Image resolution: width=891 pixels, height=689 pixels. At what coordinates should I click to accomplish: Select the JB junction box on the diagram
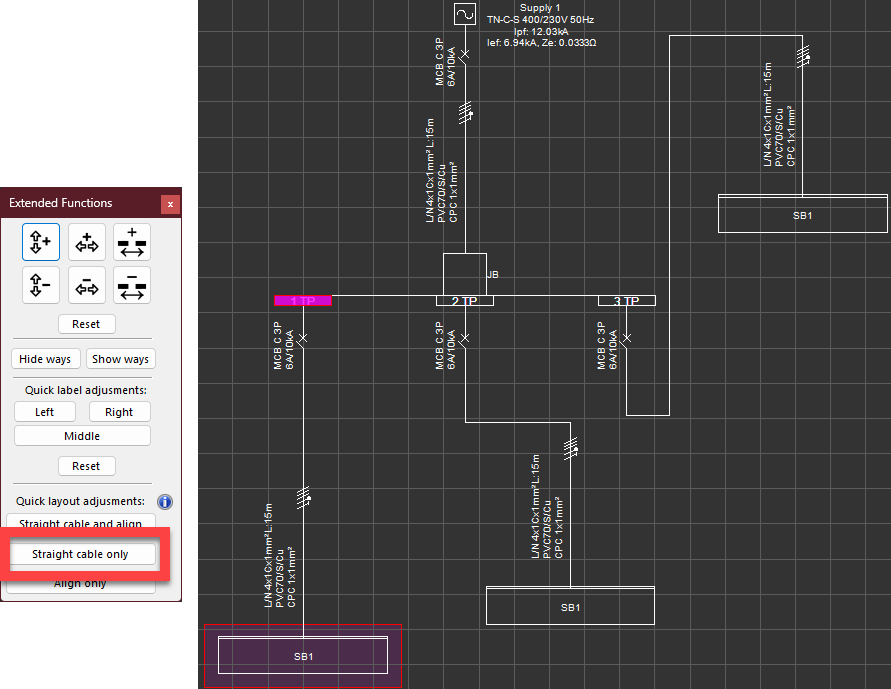click(464, 273)
